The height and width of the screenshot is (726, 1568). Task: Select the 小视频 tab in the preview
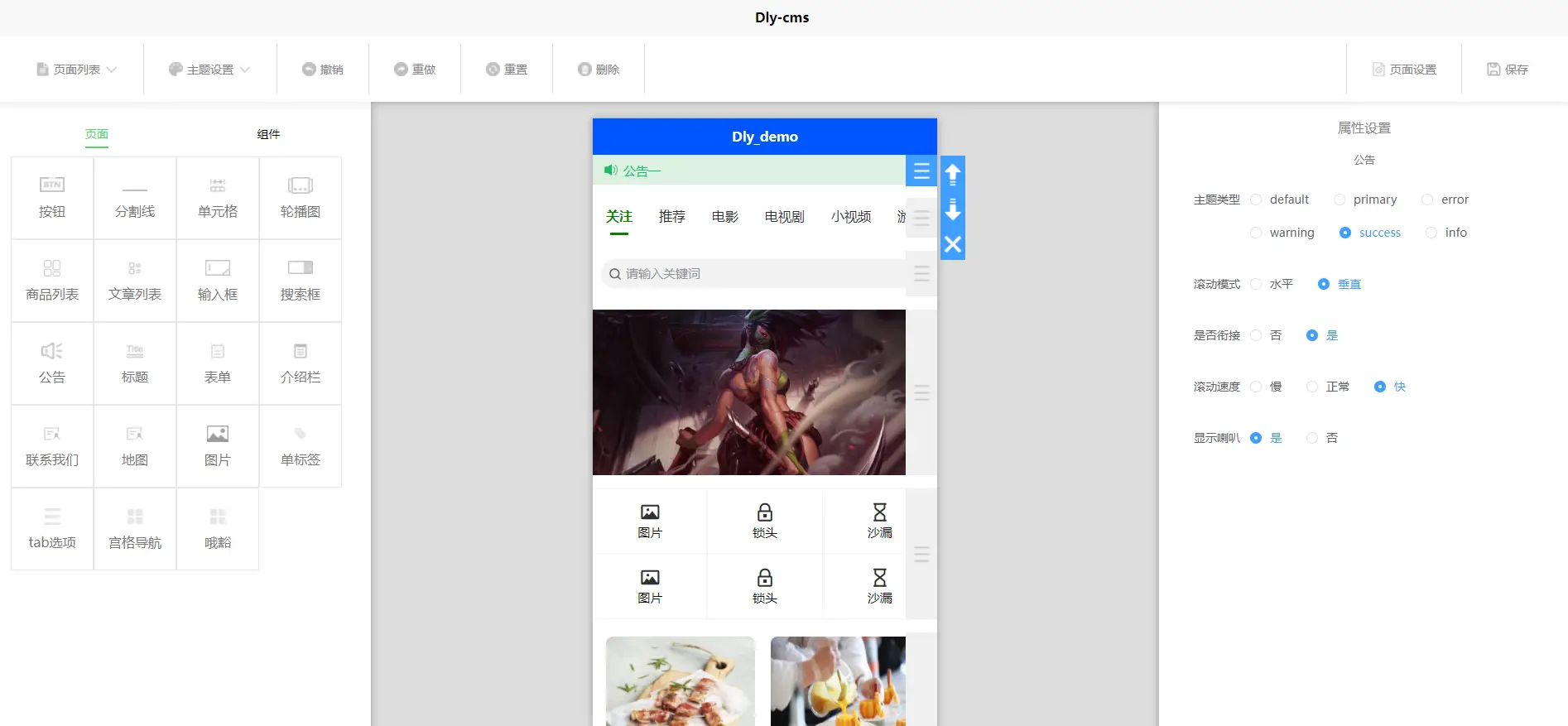click(x=851, y=217)
